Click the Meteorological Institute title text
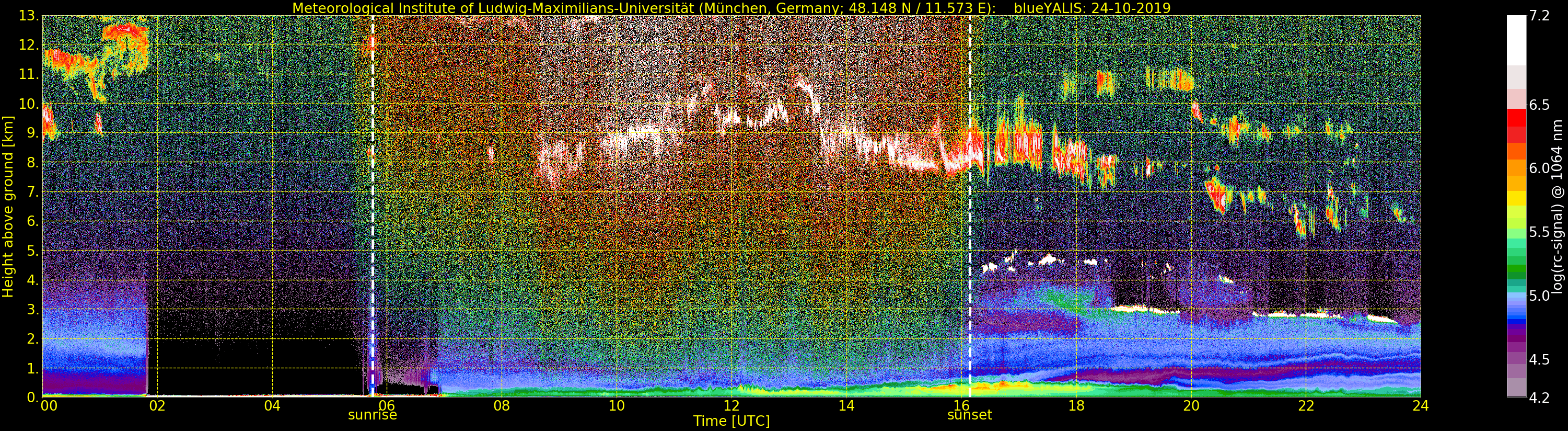The image size is (1568, 431). 648,8
